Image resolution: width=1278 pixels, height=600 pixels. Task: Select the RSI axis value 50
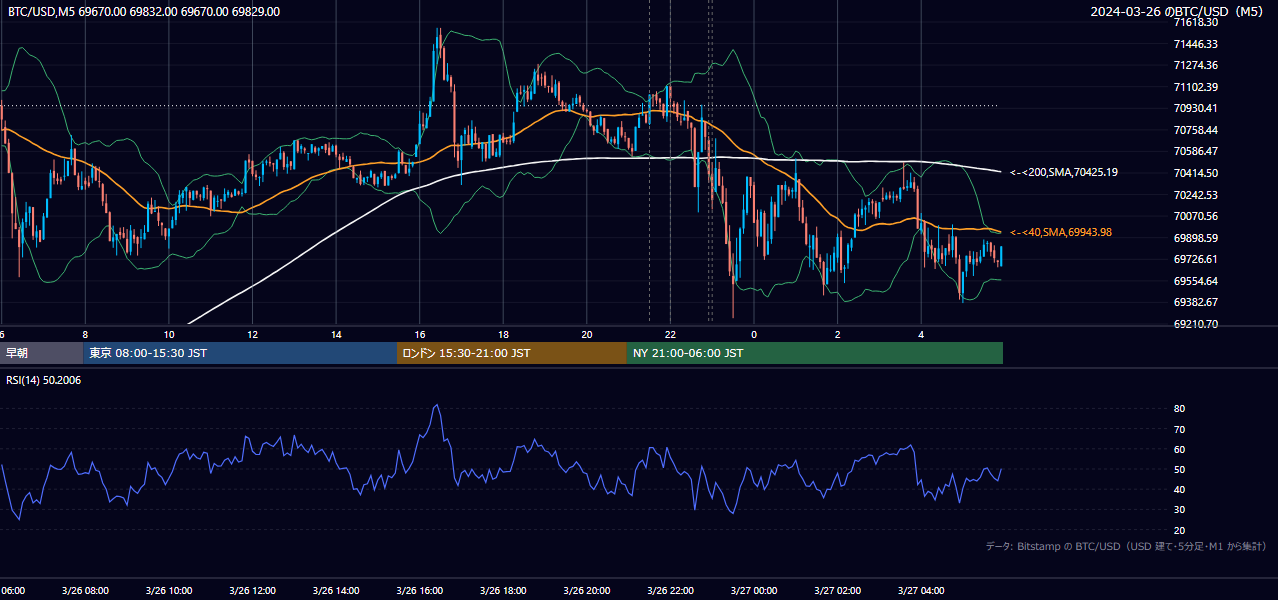point(1180,469)
